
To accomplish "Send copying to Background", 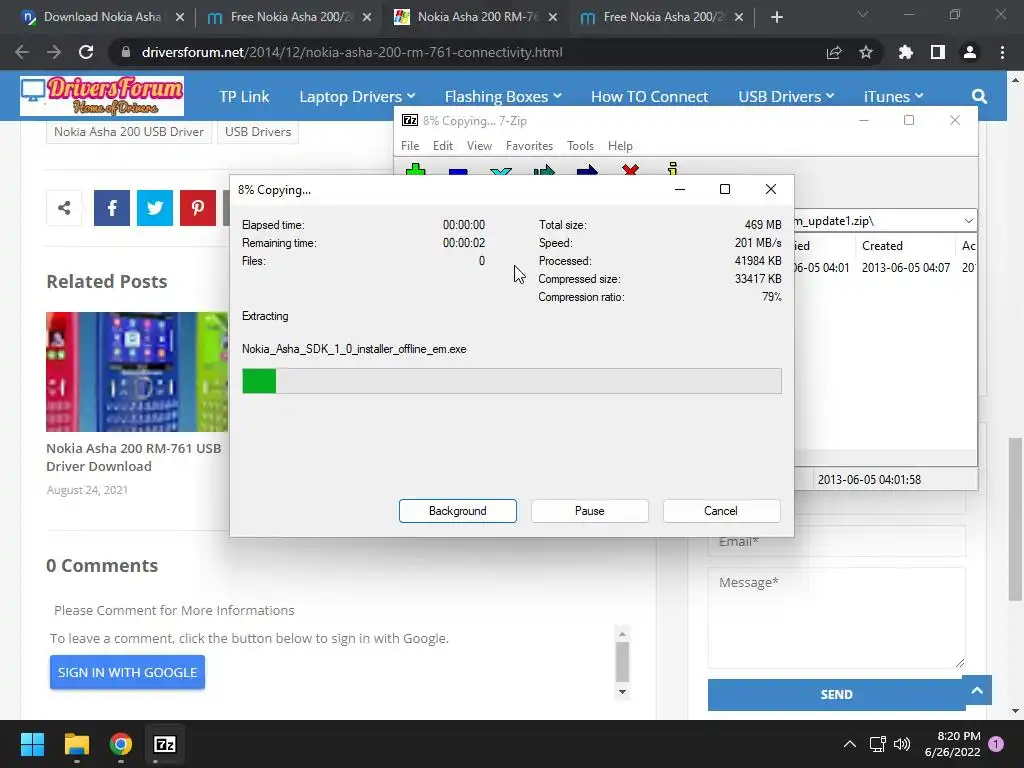I will [458, 511].
